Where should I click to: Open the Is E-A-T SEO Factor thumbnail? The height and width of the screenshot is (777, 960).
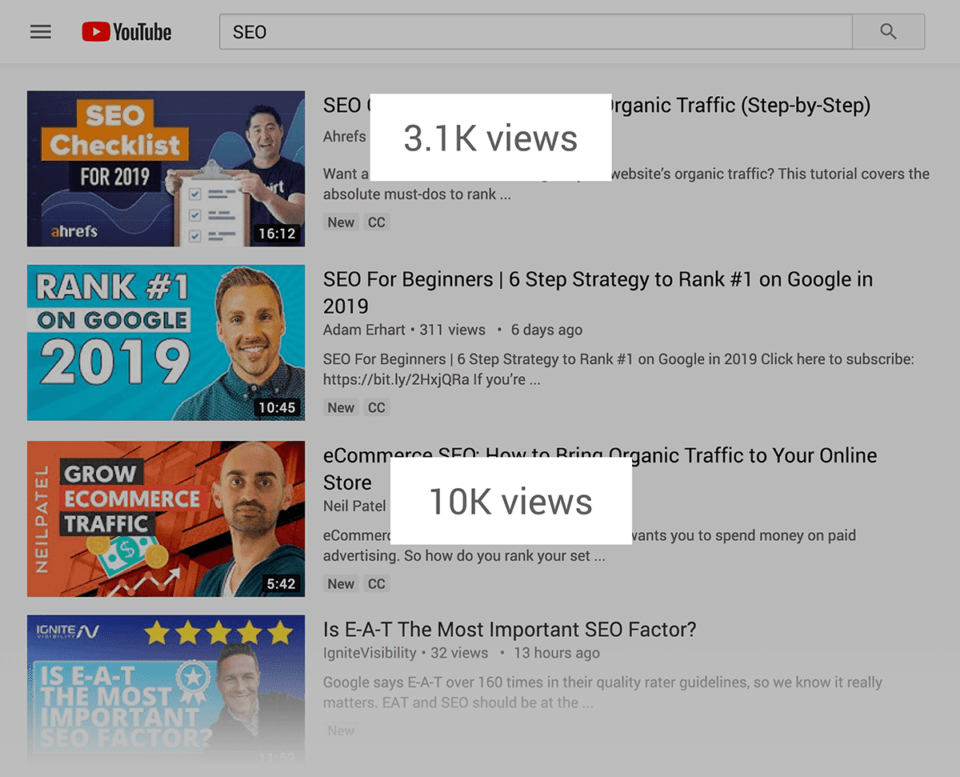(166, 685)
